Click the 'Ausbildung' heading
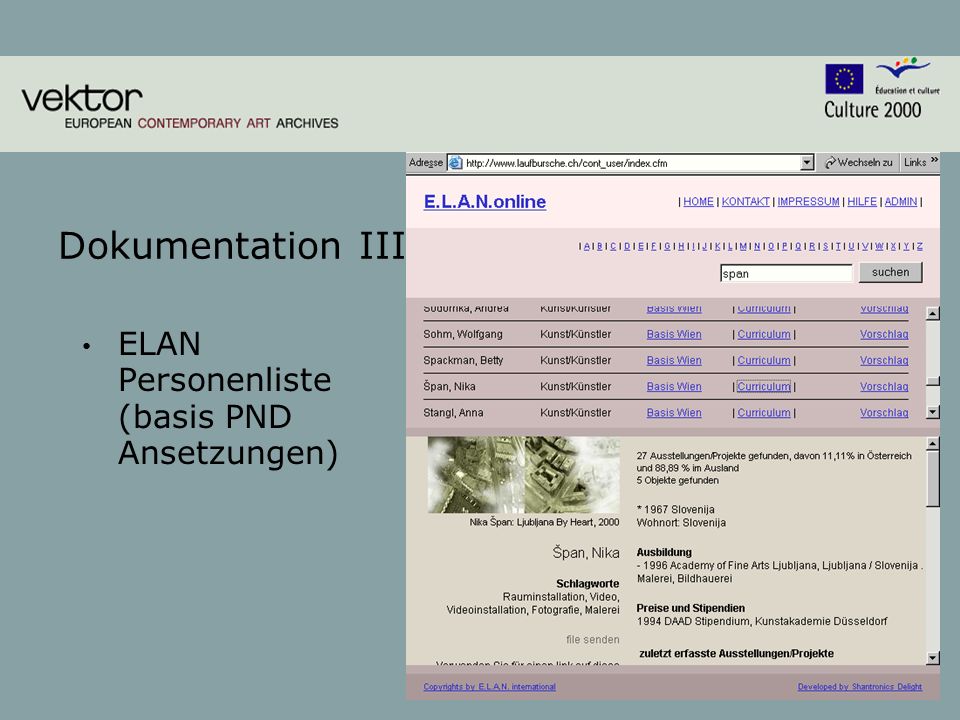The height and width of the screenshot is (720, 960). 664,552
